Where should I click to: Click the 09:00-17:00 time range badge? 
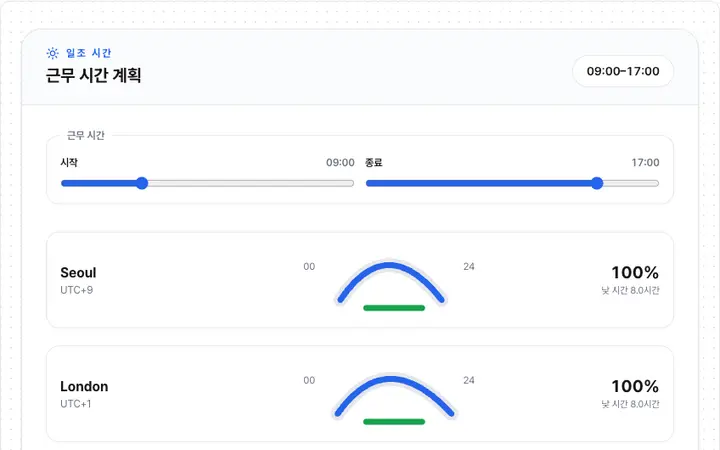[x=623, y=71]
